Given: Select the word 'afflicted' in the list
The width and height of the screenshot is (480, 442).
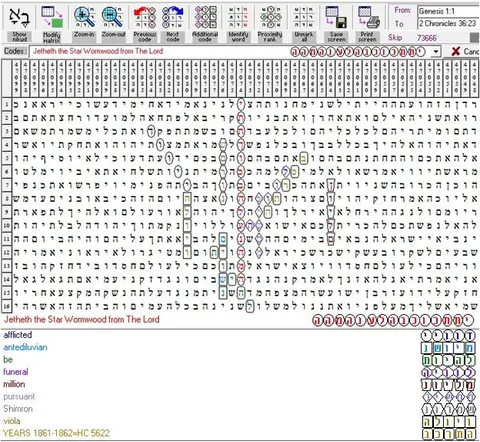Looking at the screenshot, I should 18,335.
